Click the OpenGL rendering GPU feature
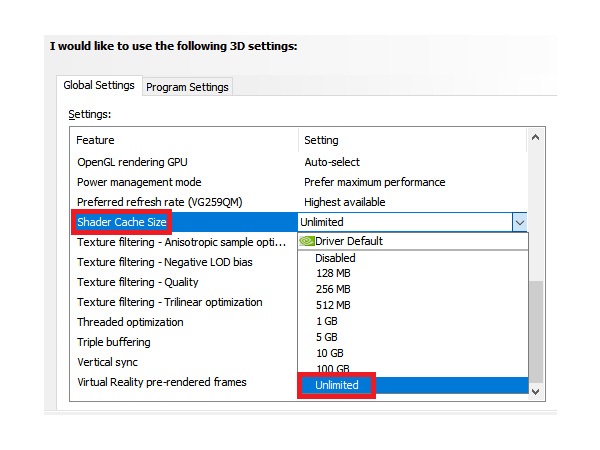This screenshot has height=450, width=600. click(x=132, y=162)
